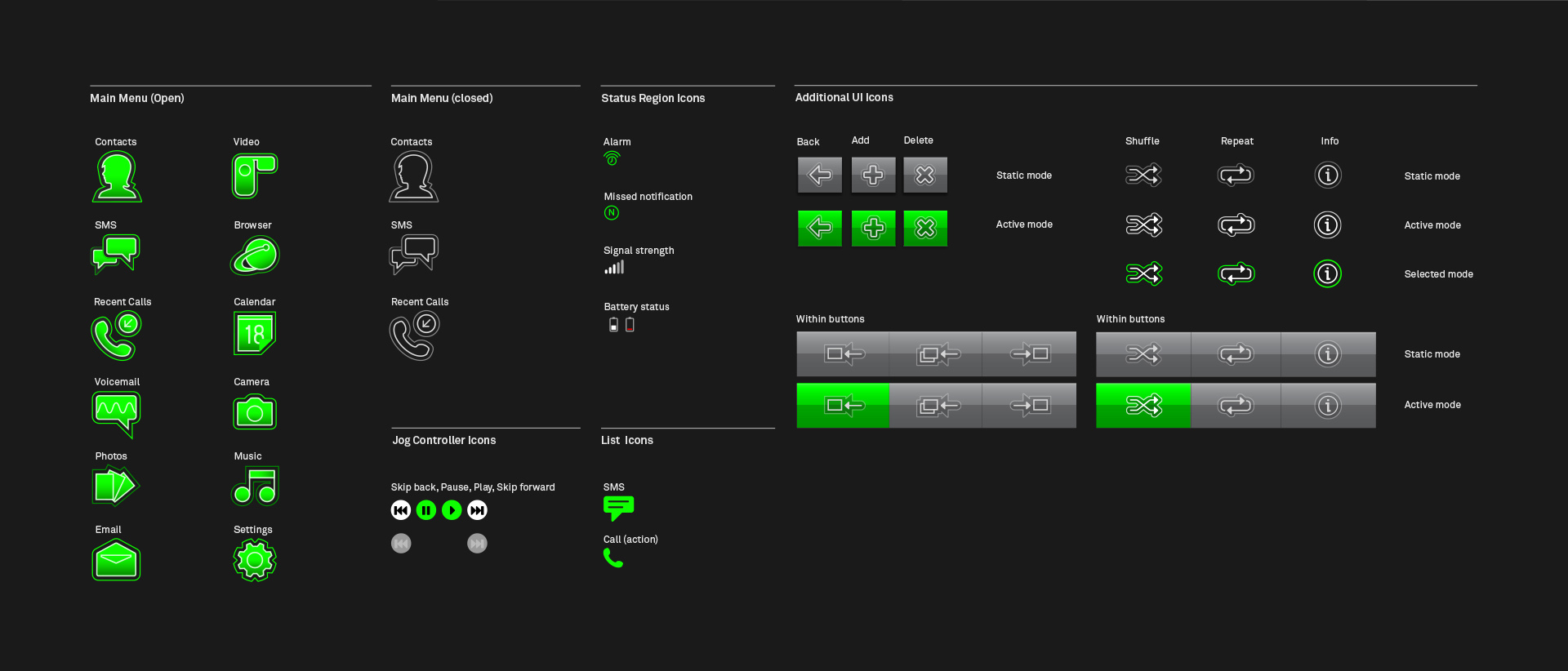Click Repeat segment in static right button bar
Viewport: 1568px width, 671px height.
pyautogui.click(x=1236, y=353)
